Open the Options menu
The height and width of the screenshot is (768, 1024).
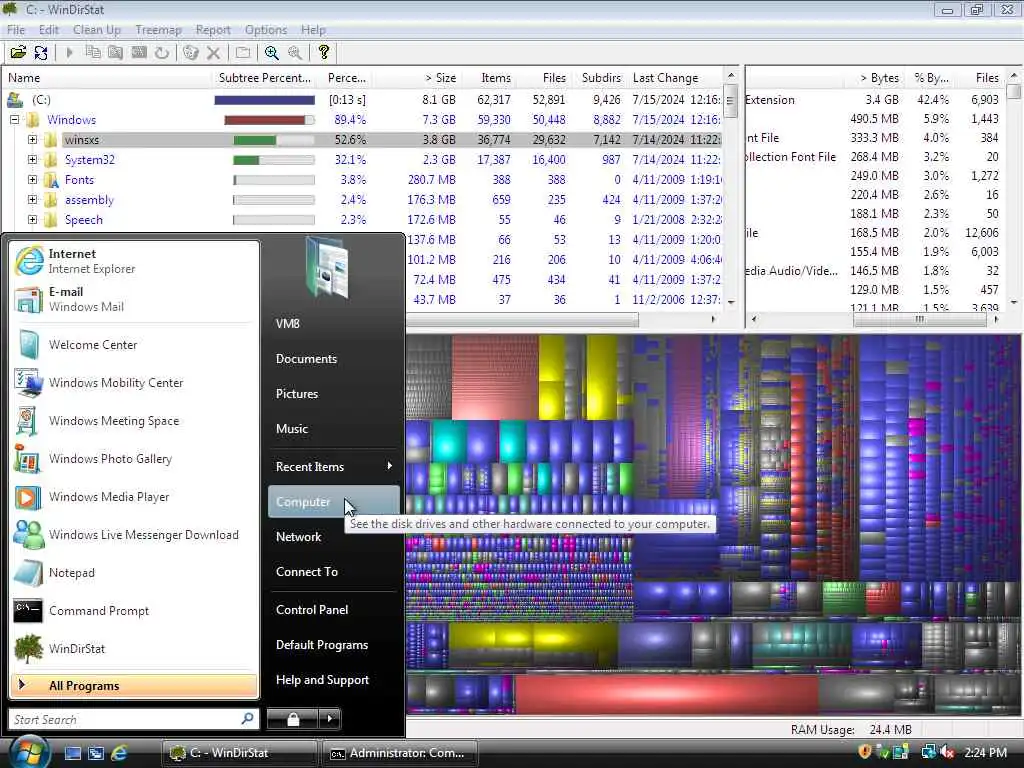click(266, 30)
